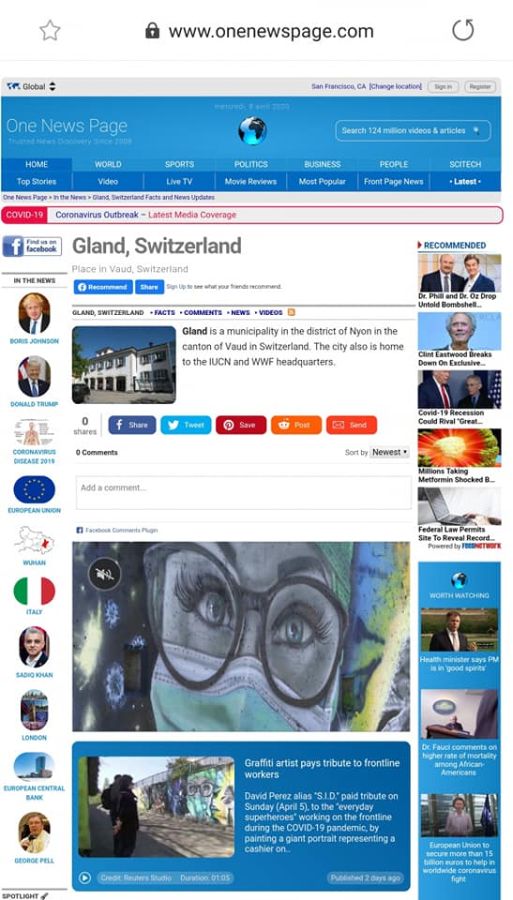
Task: Save to Pinterest with the red Save button
Action: [241, 425]
